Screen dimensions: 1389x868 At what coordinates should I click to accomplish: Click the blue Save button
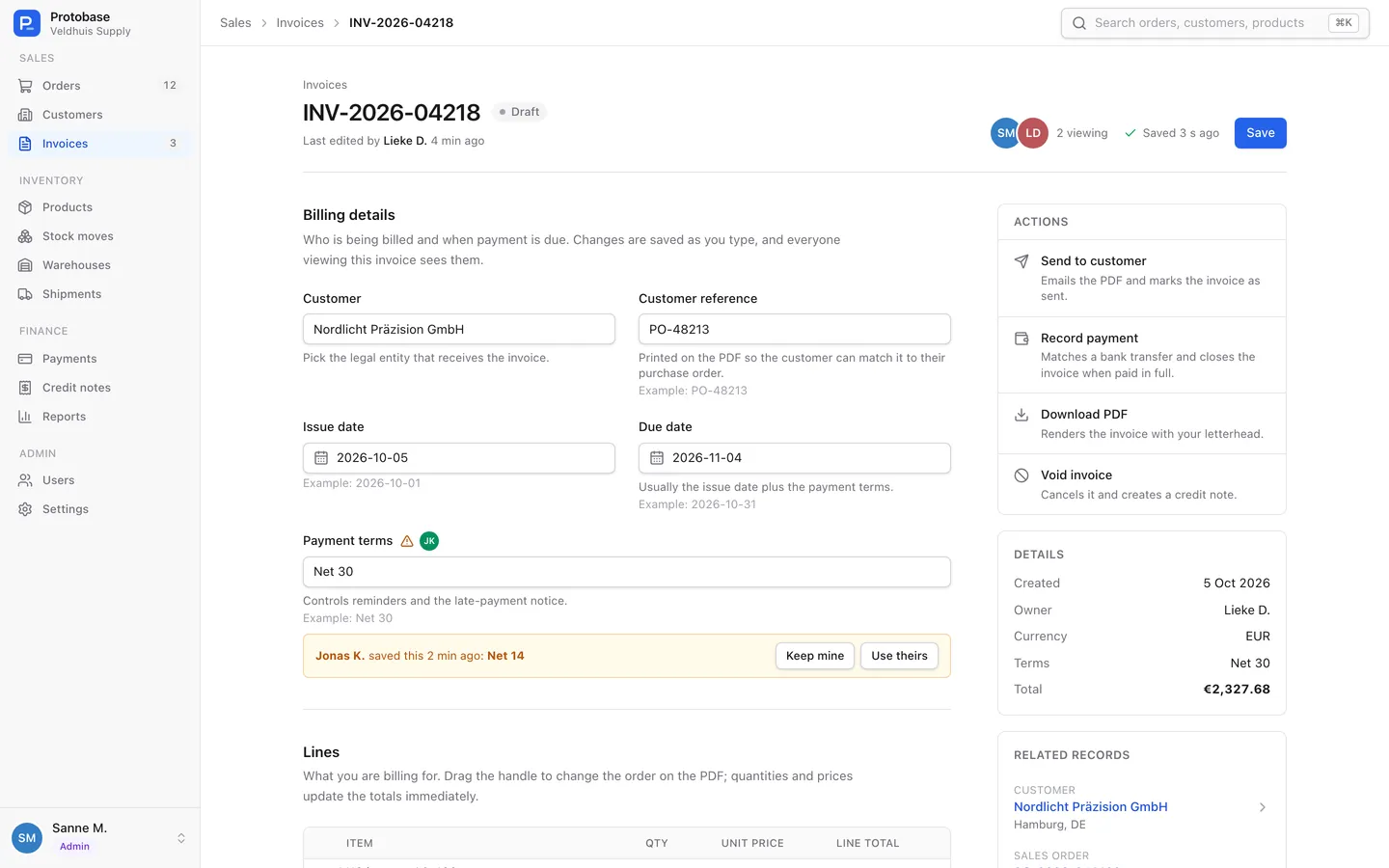[1260, 133]
